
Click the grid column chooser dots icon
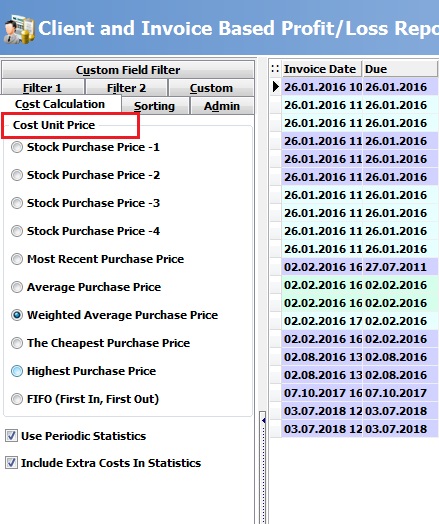(275, 69)
